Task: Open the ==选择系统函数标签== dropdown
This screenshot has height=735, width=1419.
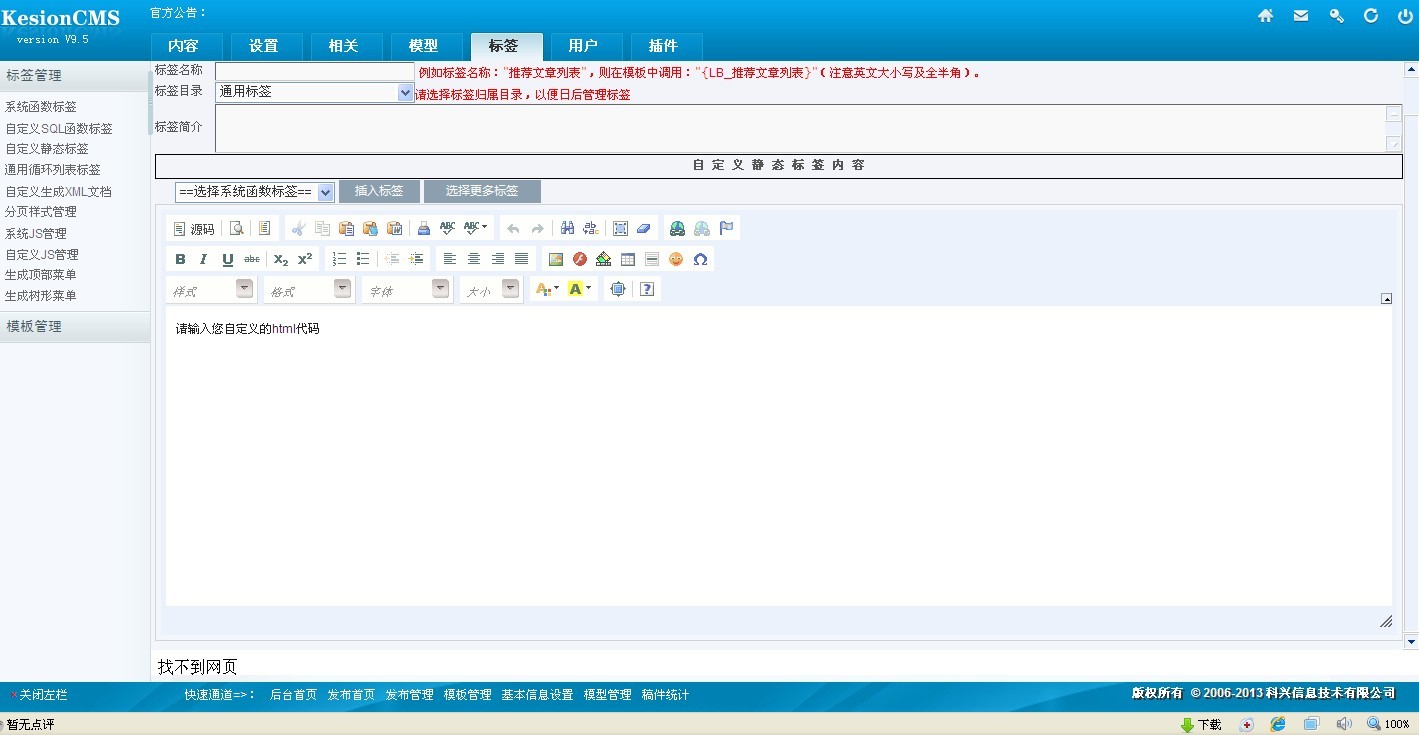Action: coord(254,192)
